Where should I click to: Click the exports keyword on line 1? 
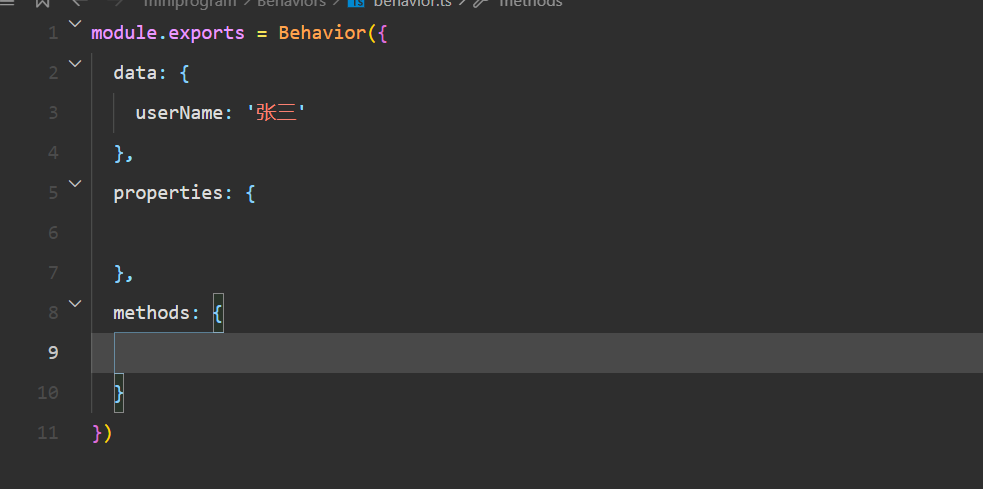click(206, 33)
